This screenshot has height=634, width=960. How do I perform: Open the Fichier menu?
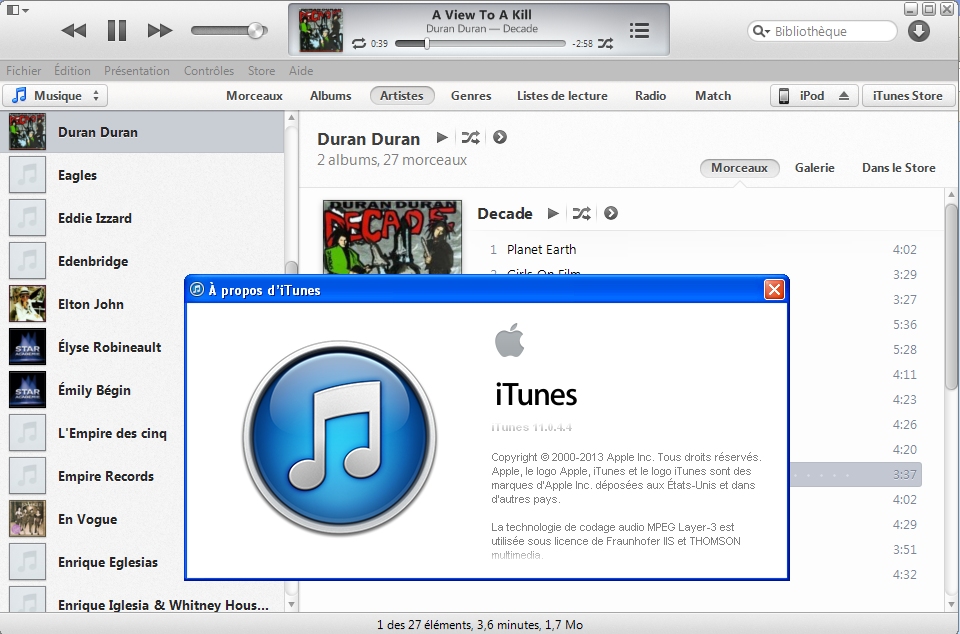pos(24,70)
